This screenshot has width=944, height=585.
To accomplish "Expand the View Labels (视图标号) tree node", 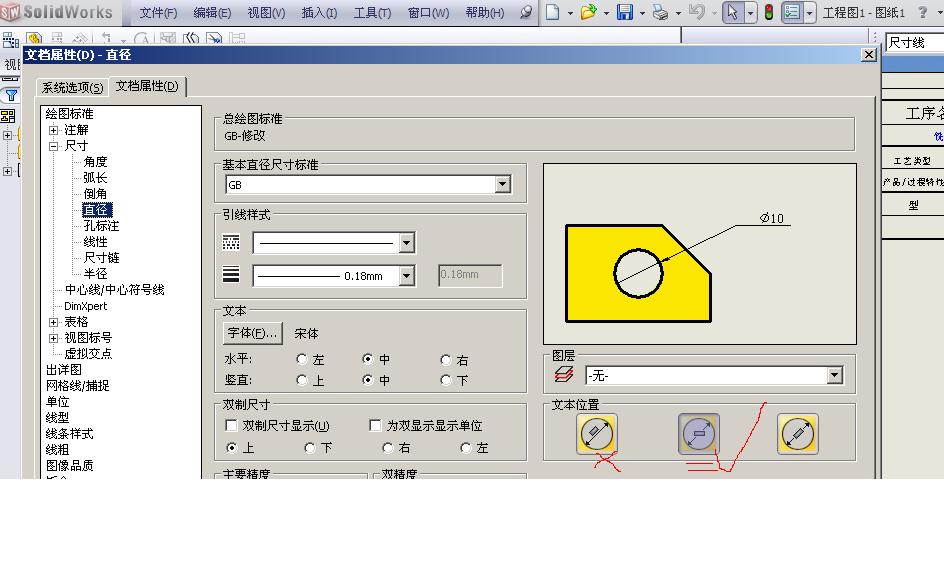I will click(x=54, y=338).
